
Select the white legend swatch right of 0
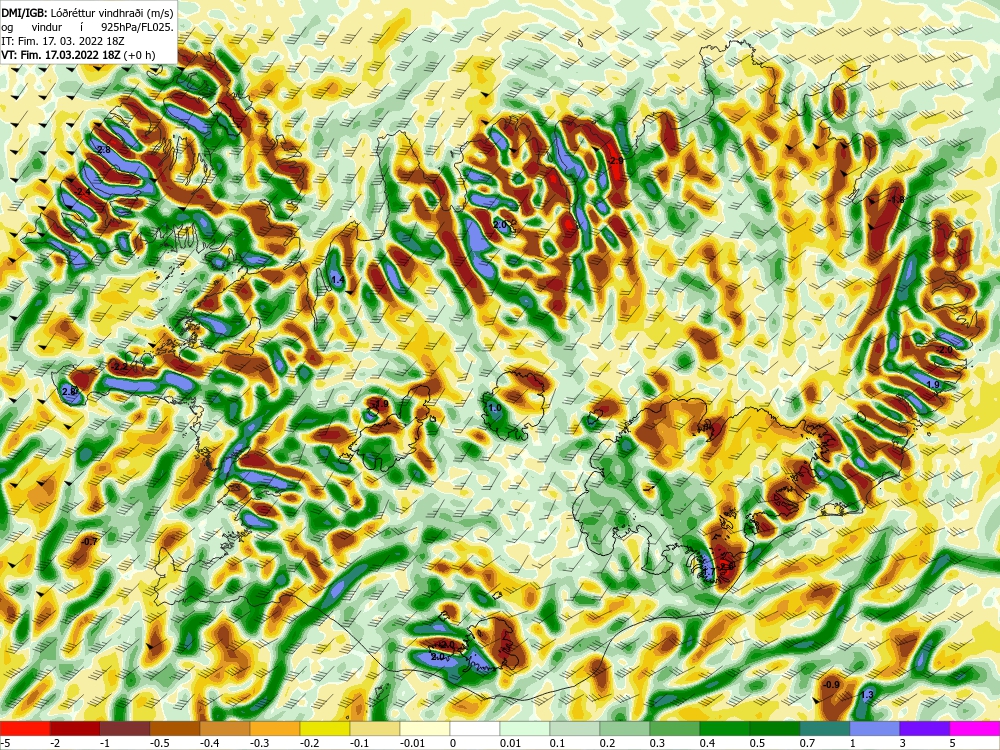[x=475, y=728]
